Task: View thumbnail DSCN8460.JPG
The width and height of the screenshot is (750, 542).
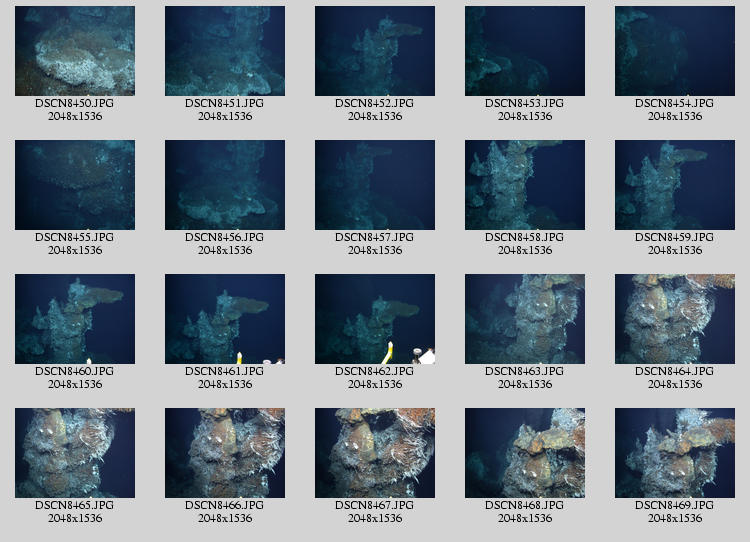Action: point(75,319)
